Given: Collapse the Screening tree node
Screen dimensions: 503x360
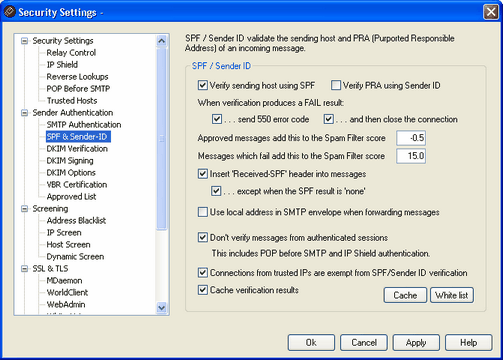Looking at the screenshot, I should coord(24,209).
